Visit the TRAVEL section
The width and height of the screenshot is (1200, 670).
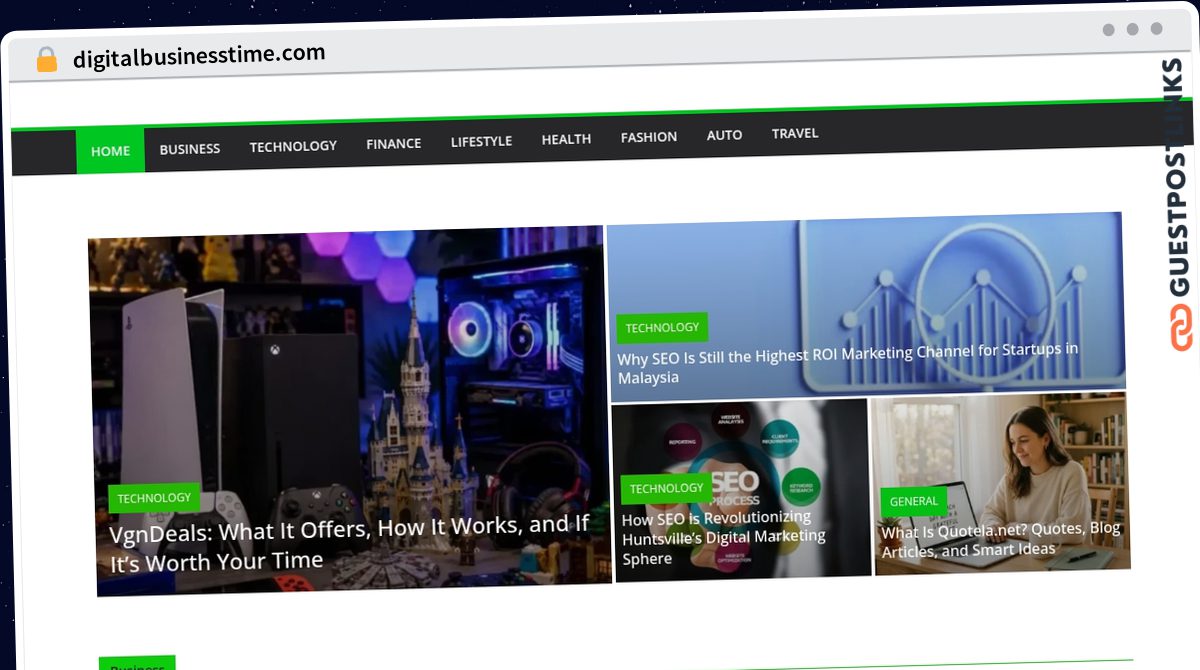point(794,133)
